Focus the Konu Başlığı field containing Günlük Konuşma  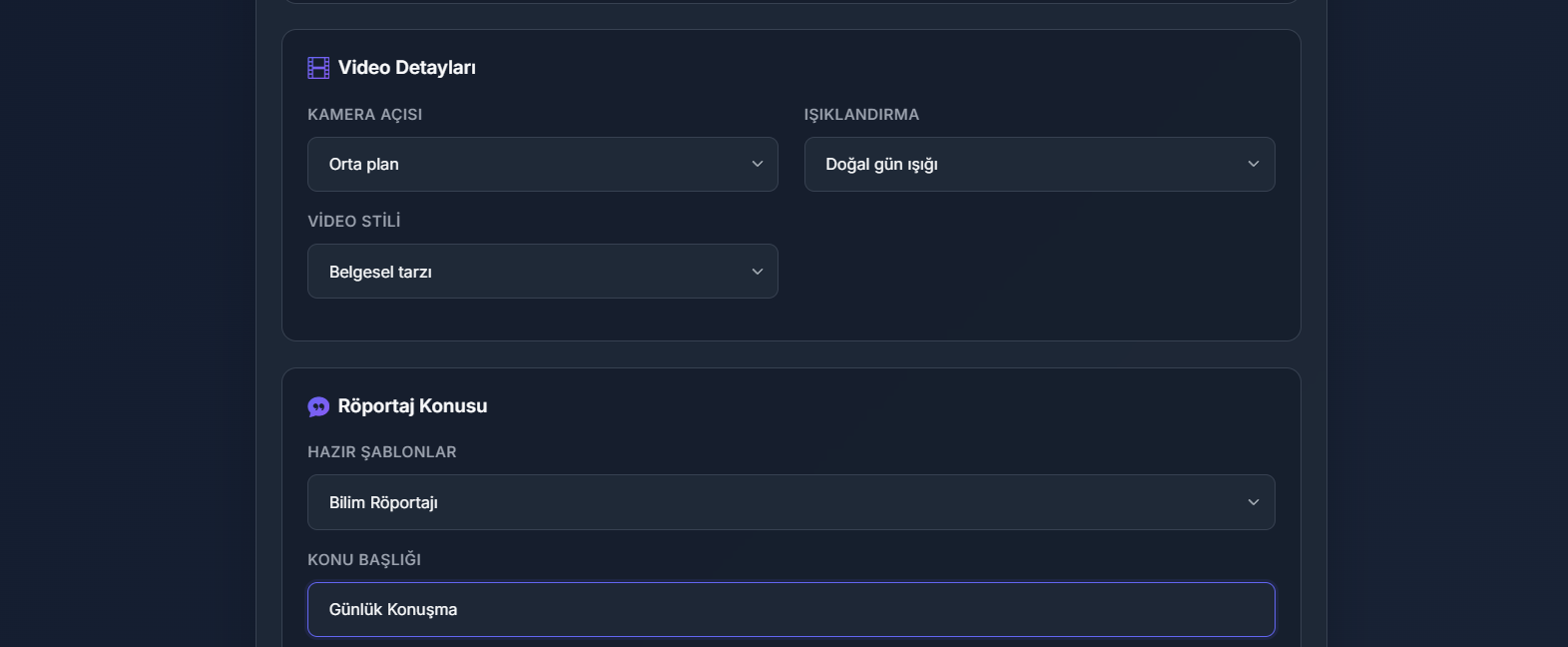pyautogui.click(x=791, y=609)
